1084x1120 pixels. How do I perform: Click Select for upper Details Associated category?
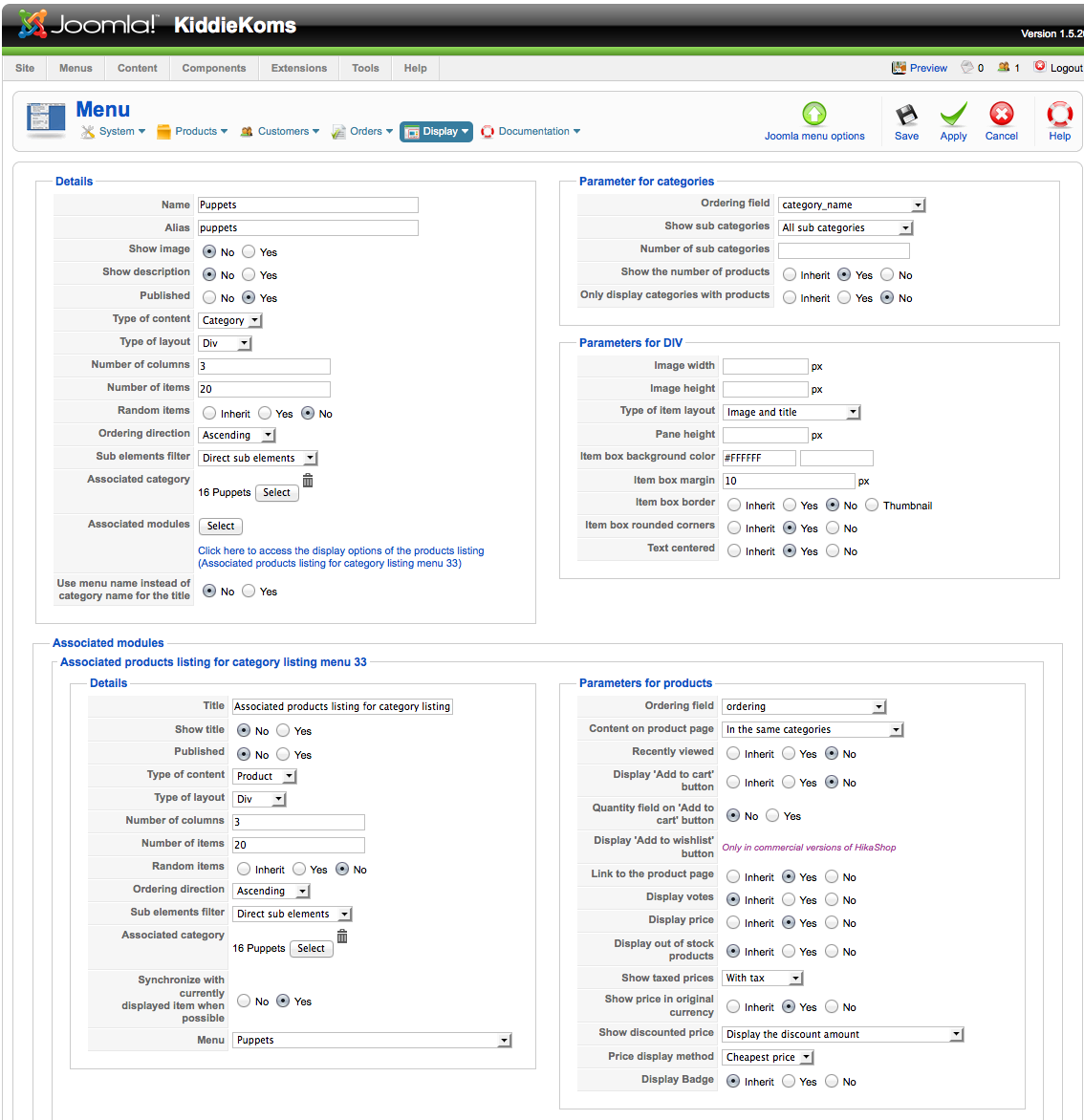276,493
